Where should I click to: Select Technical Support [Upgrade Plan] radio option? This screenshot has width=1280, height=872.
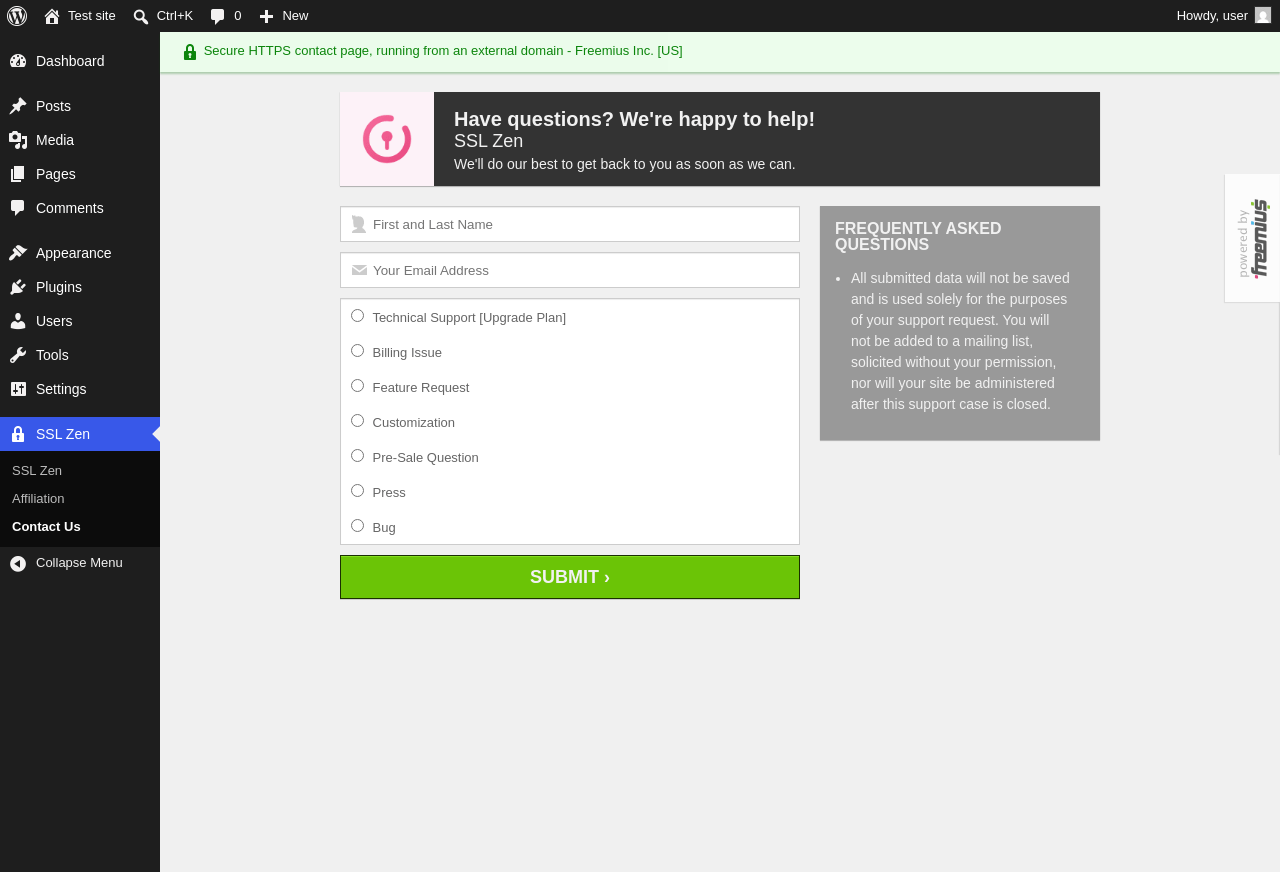point(357,316)
